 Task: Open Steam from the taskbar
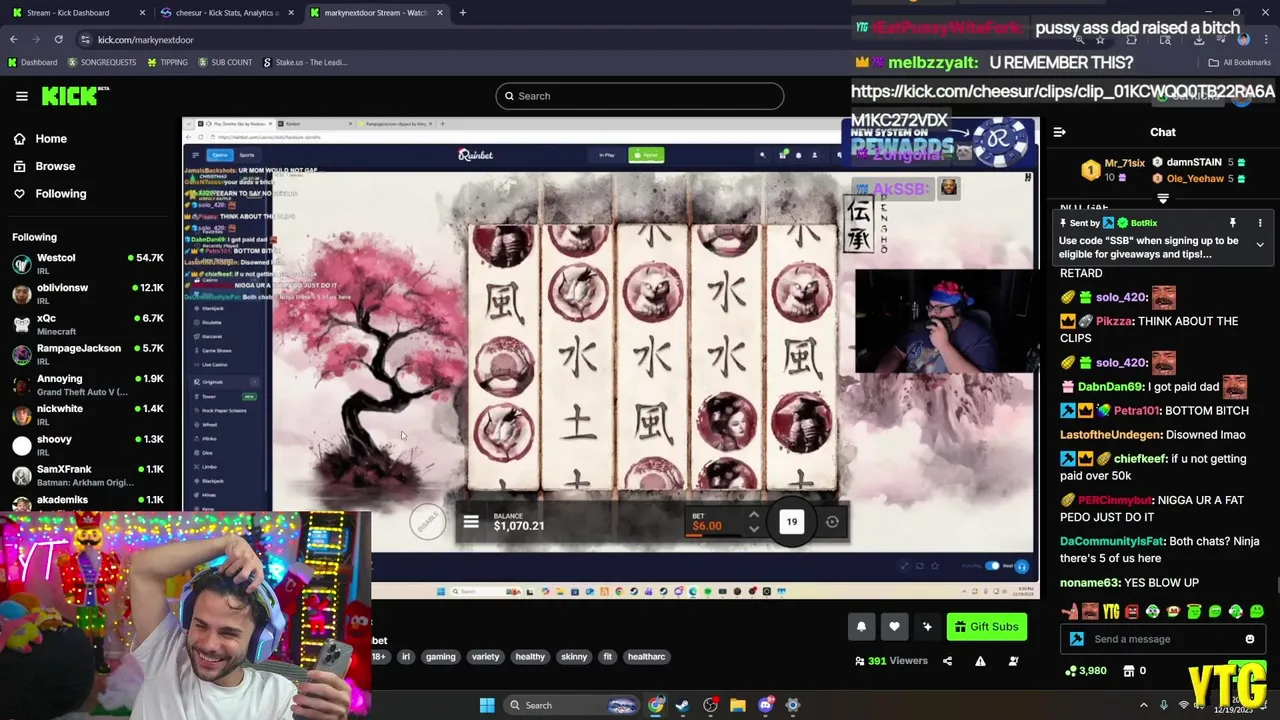pyautogui.click(x=682, y=705)
